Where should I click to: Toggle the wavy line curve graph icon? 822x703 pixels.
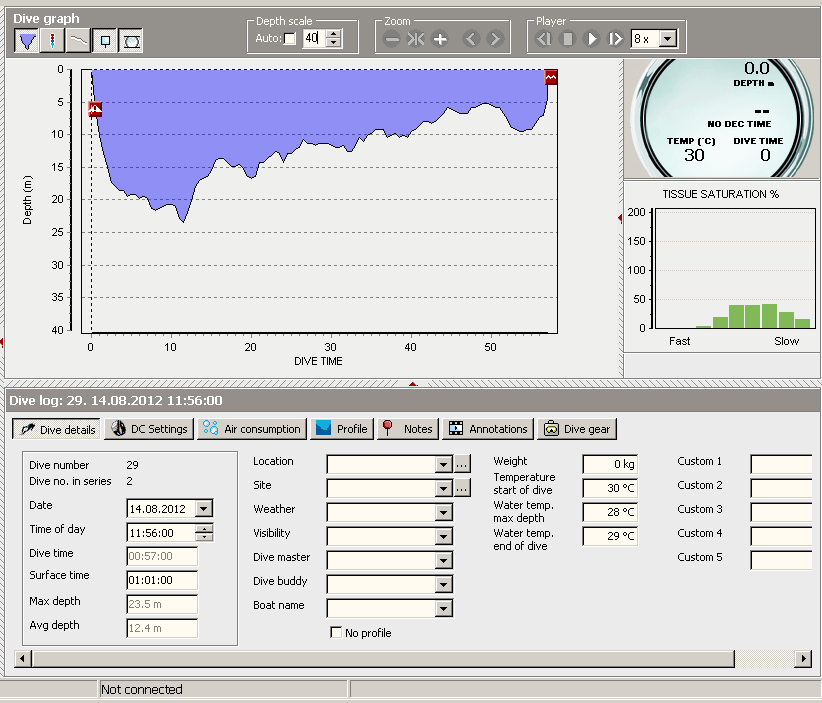tap(78, 41)
